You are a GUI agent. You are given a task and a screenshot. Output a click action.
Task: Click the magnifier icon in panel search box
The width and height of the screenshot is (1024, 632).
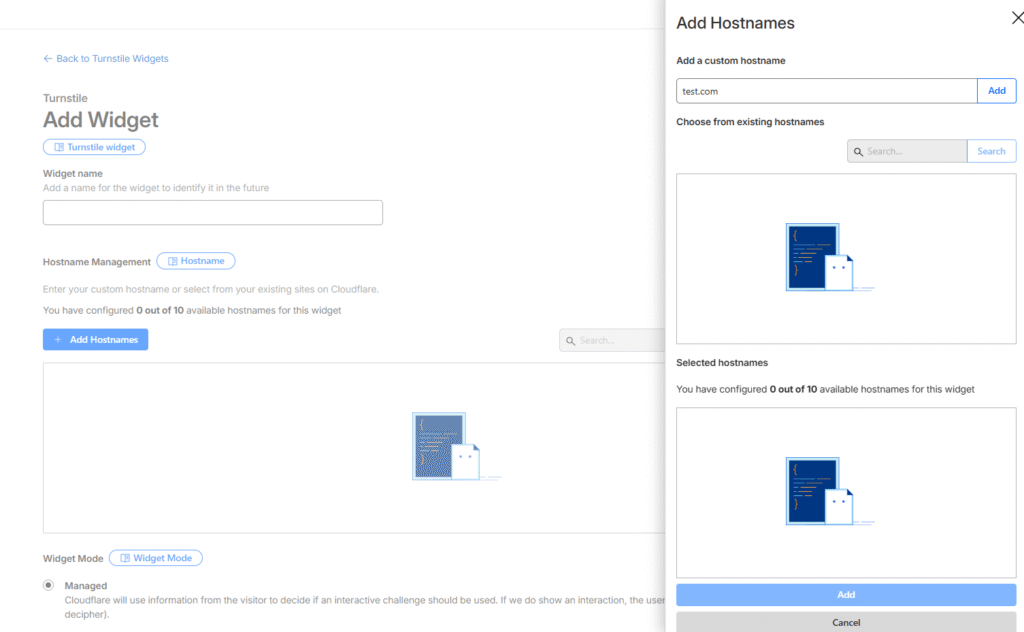857,151
